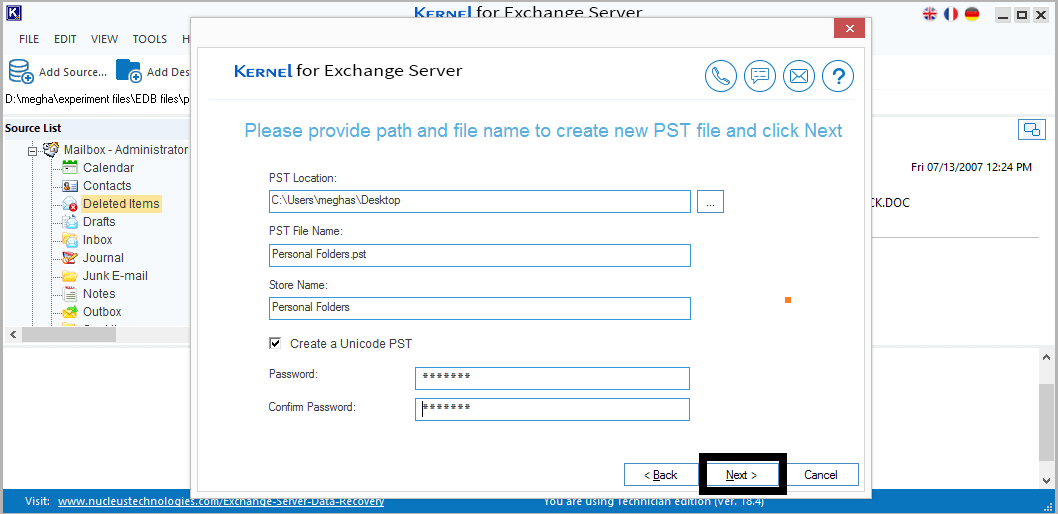This screenshot has height=514, width=1058.
Task: Click the < Back button
Action: tap(661, 475)
